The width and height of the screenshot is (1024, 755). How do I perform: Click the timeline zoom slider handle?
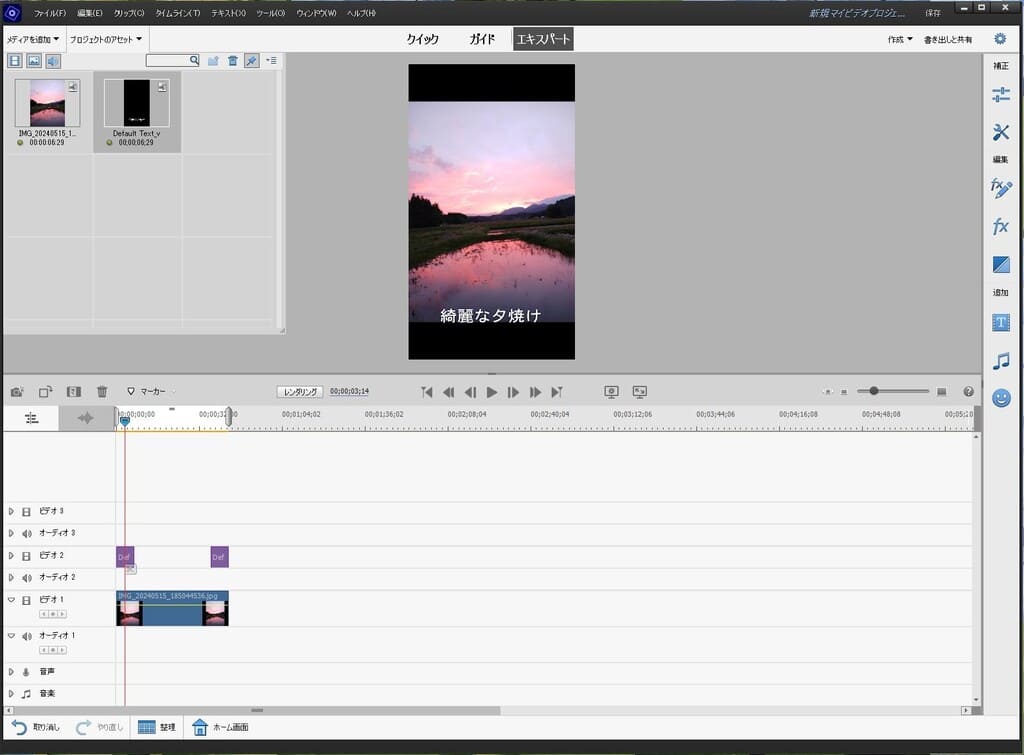pyautogui.click(x=874, y=392)
